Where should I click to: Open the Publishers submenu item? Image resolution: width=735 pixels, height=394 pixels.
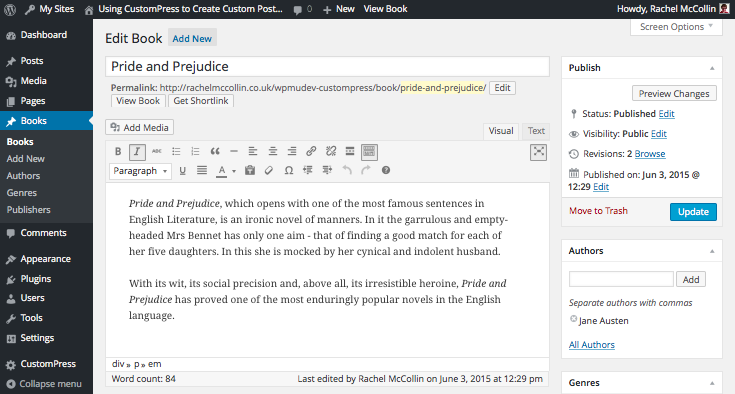pos(29,210)
